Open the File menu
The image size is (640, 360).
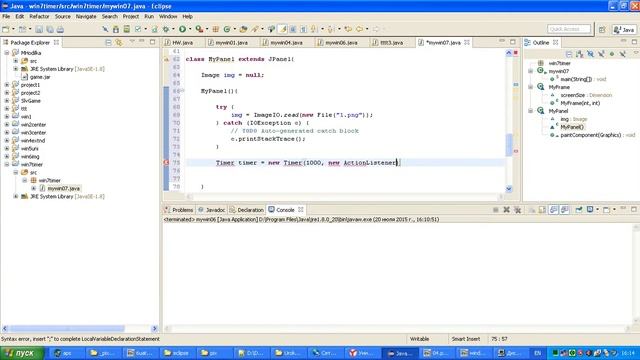pyautogui.click(x=6, y=16)
